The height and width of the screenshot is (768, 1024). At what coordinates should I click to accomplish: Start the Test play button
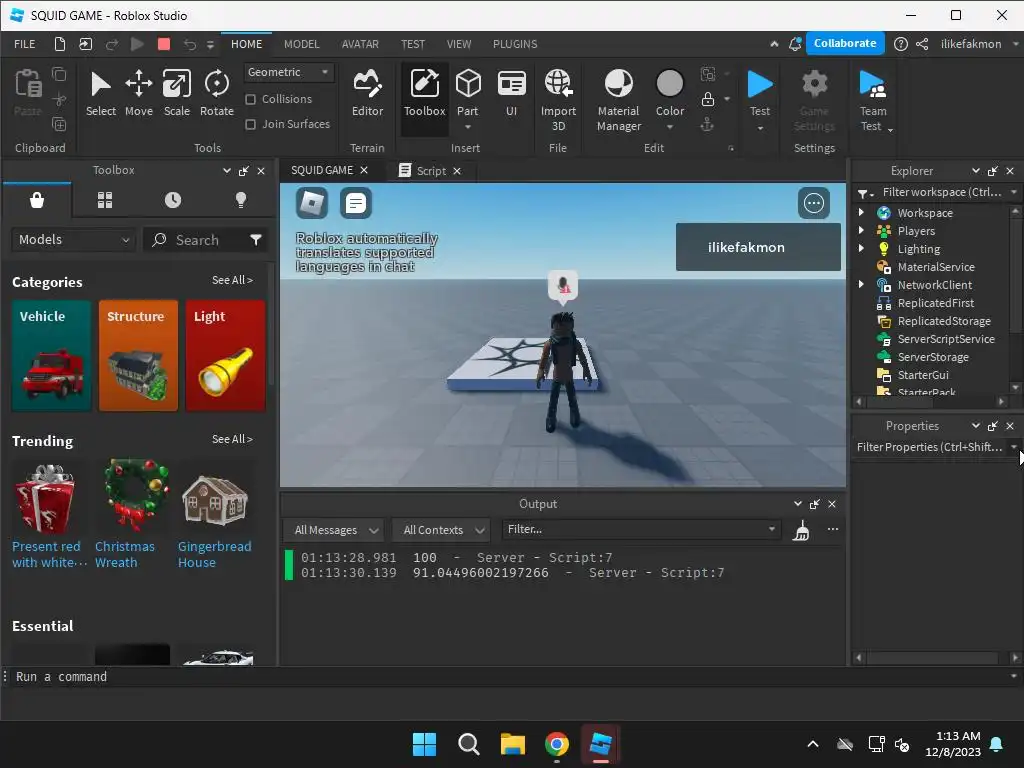click(x=760, y=84)
